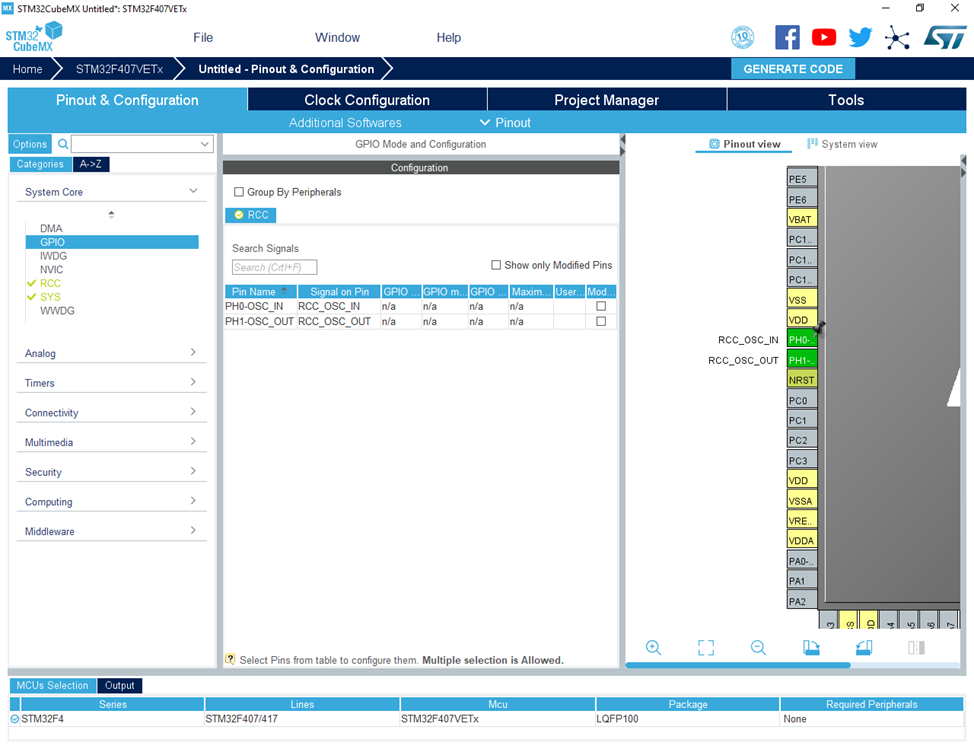Viewport: 974px width, 749px height.
Task: Open the Help menu
Action: (448, 37)
